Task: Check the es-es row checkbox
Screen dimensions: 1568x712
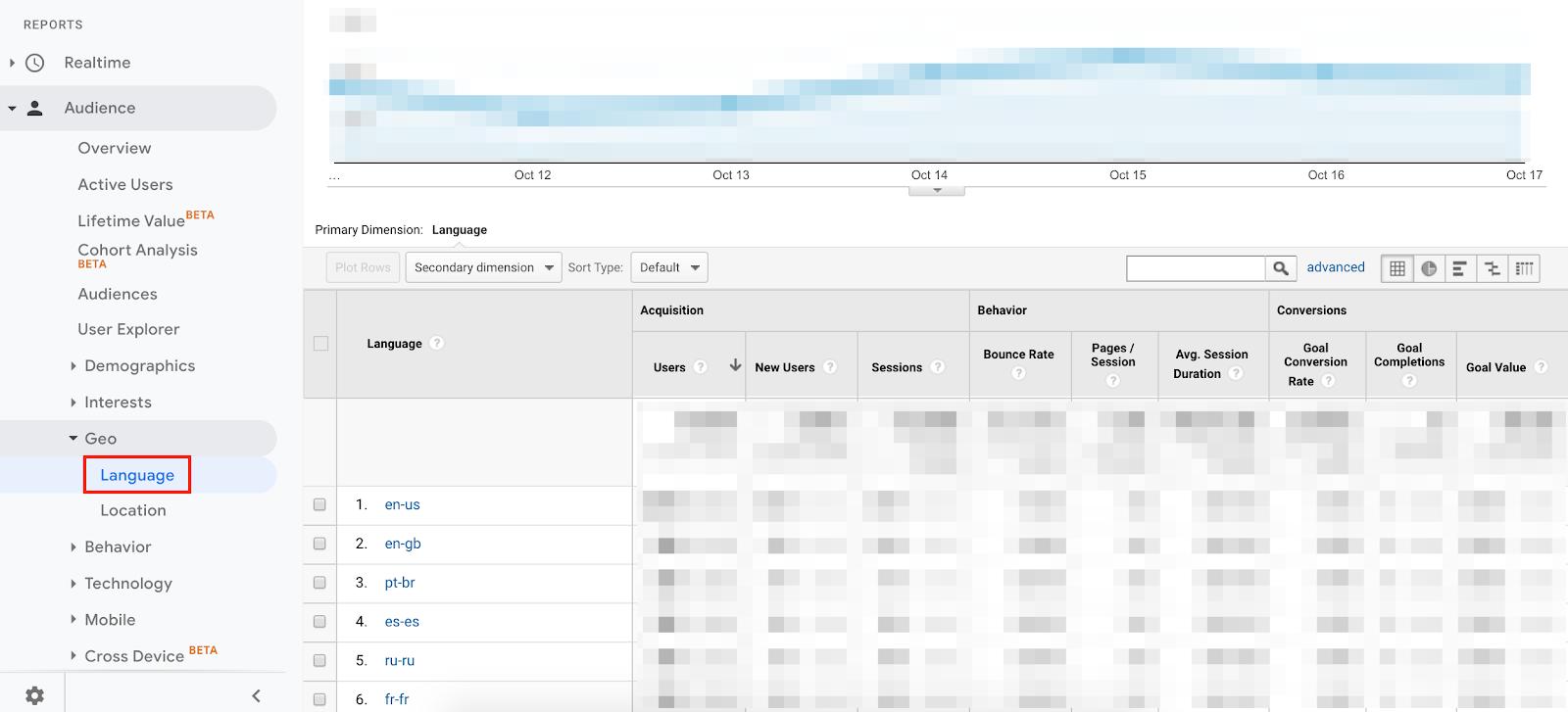Action: (x=319, y=622)
